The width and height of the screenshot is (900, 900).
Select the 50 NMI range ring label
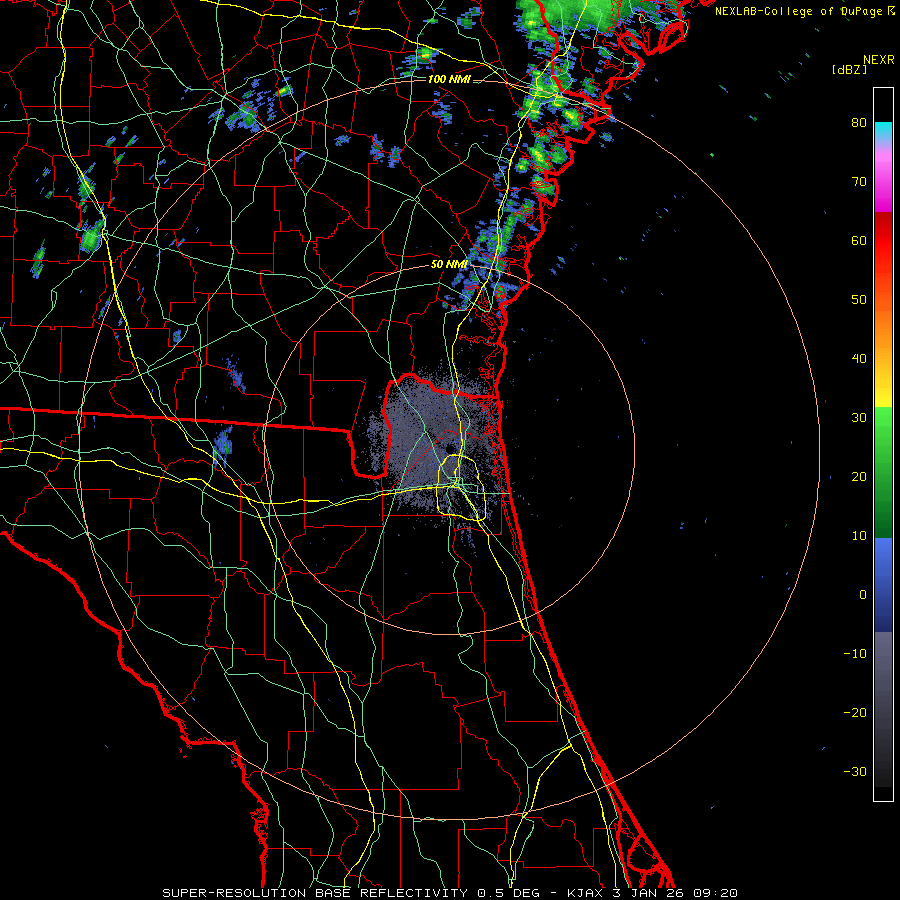click(x=449, y=265)
